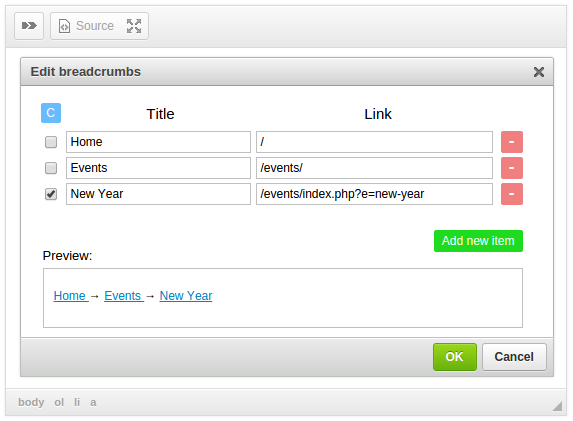Open the New Year preview link

186,296
